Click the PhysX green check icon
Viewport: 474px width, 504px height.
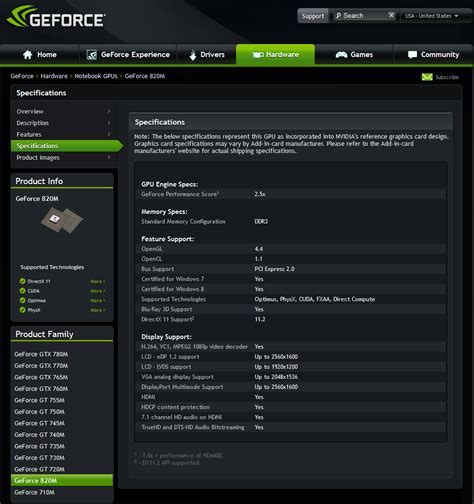(x=22, y=310)
